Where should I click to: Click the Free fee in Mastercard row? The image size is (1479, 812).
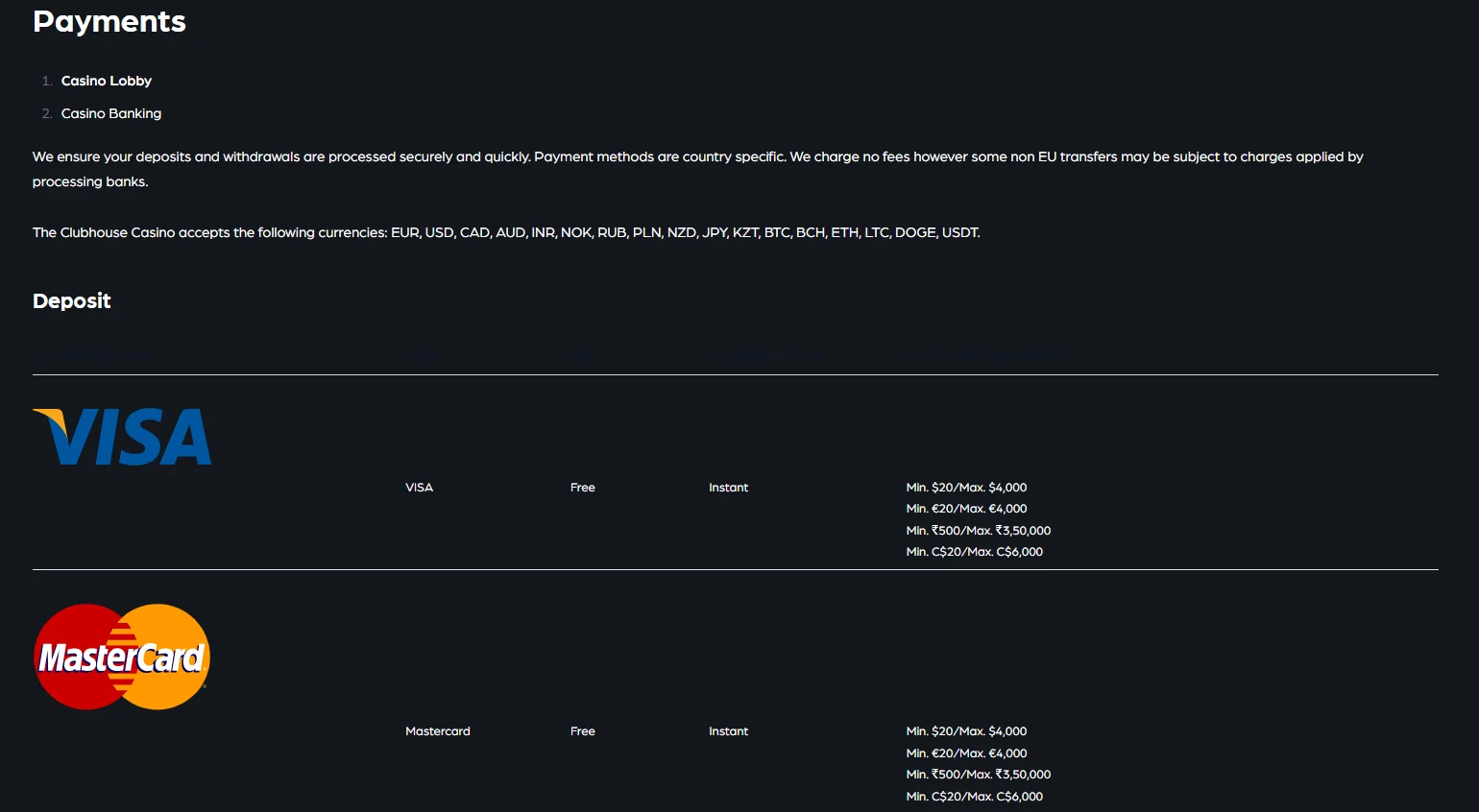[x=583, y=731]
